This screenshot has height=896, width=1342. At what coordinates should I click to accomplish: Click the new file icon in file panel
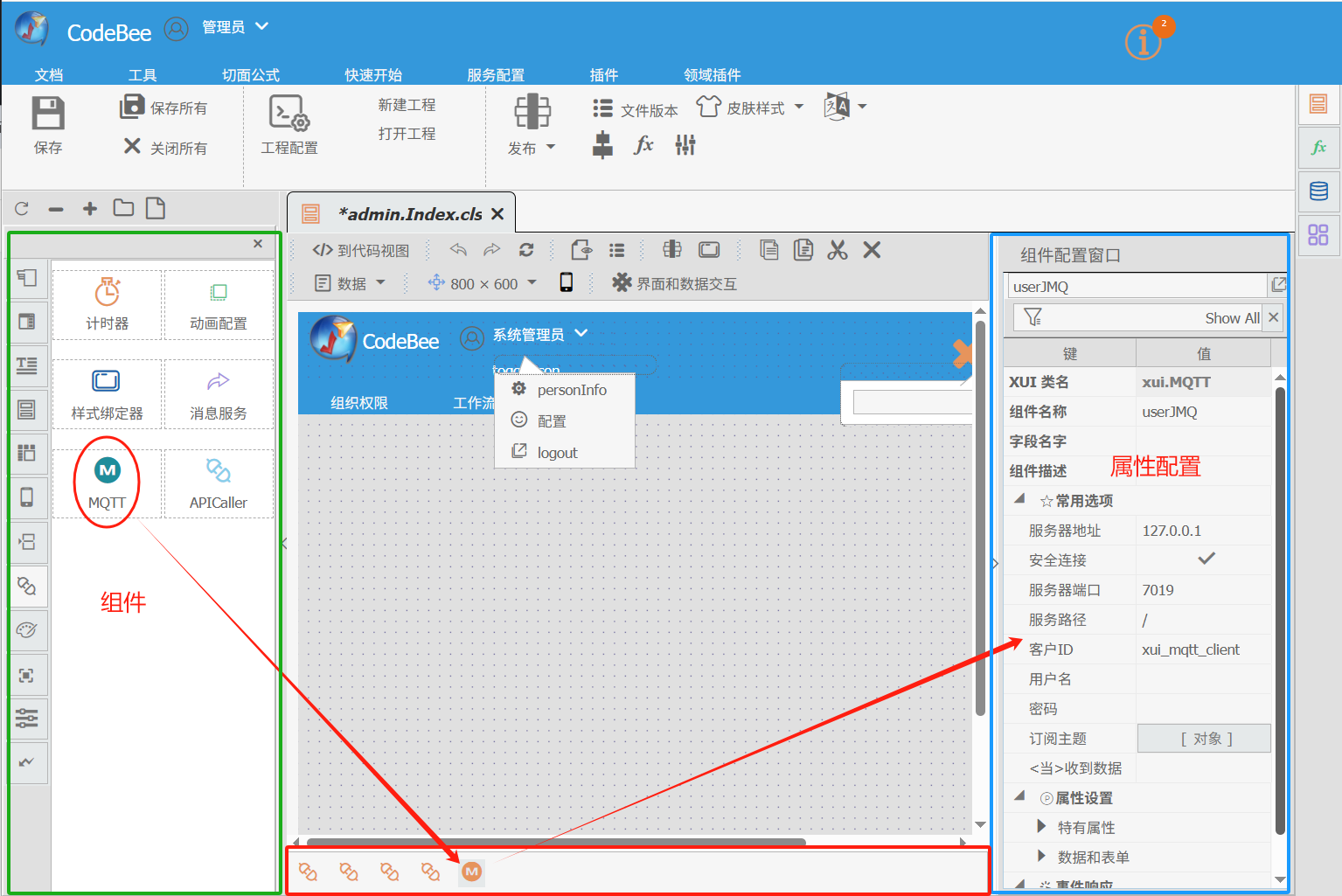[156, 208]
